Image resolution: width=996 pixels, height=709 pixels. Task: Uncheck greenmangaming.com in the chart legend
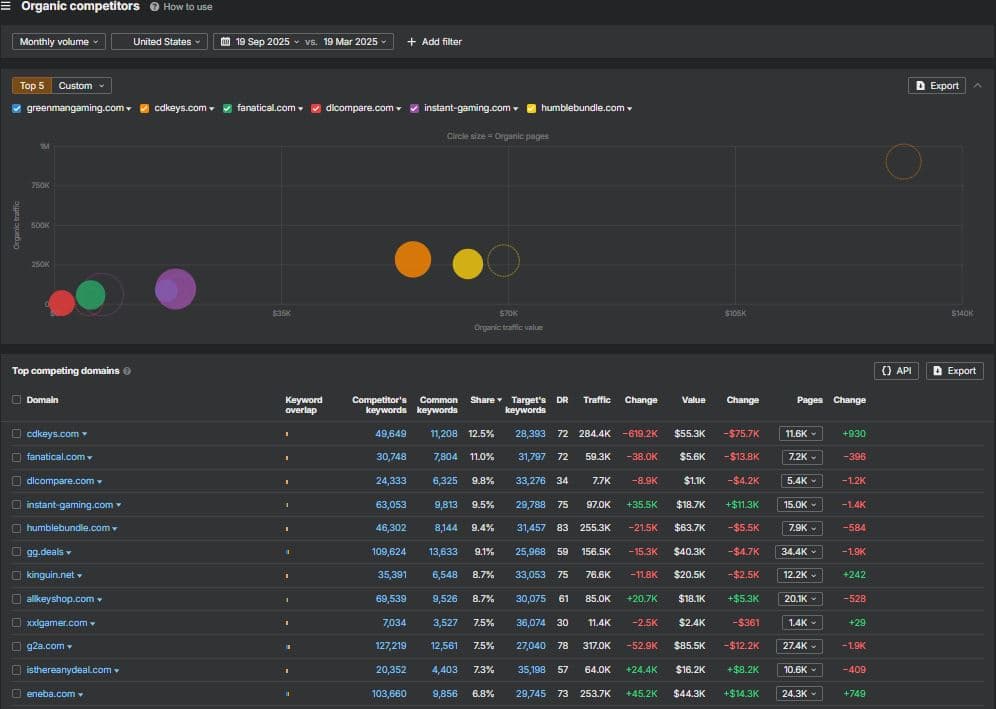tap(17, 109)
